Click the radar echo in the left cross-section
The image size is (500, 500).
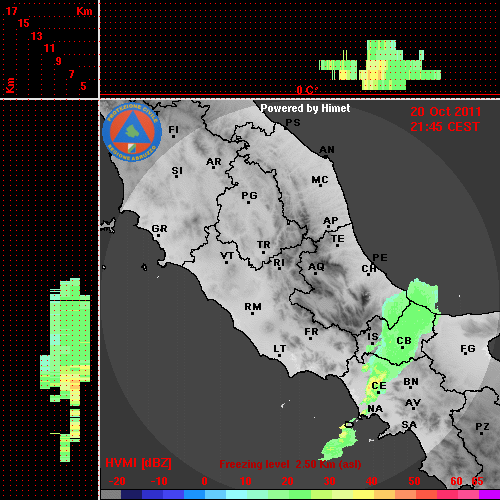click(x=65, y=370)
